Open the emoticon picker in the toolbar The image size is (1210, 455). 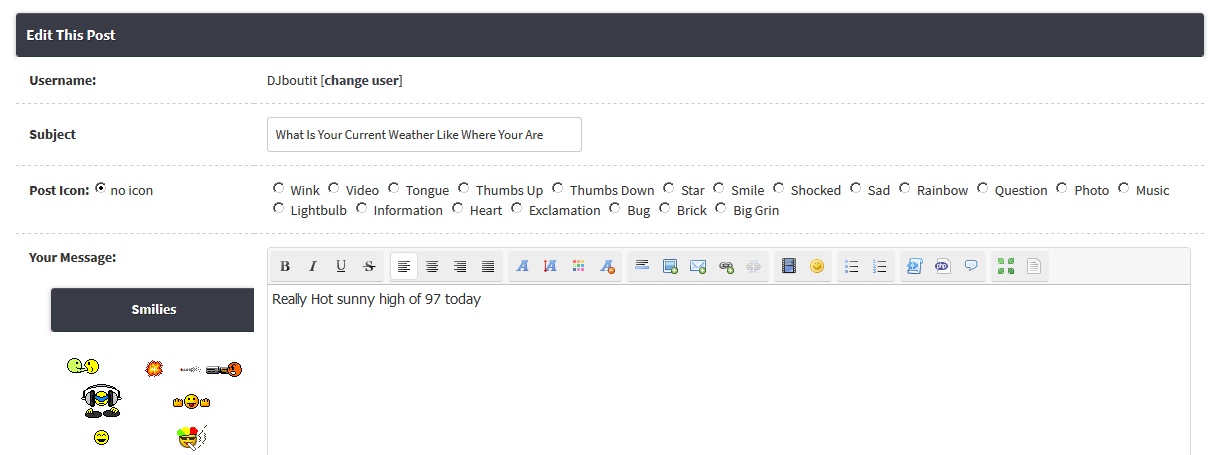tap(817, 266)
